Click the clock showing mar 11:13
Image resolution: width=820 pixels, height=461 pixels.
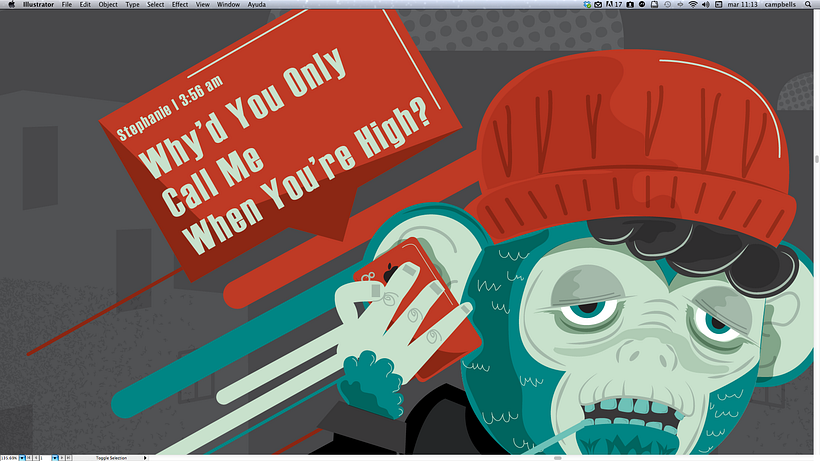(743, 4)
